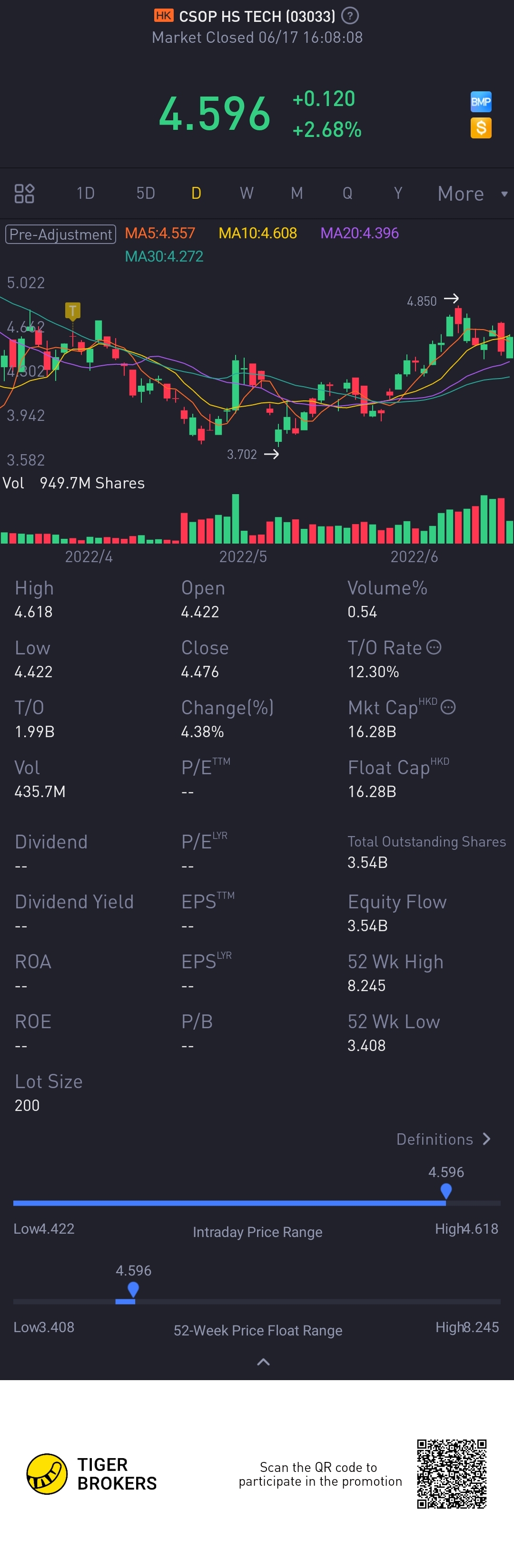
Task: Tap the promotion QR code
Action: tap(451, 1474)
